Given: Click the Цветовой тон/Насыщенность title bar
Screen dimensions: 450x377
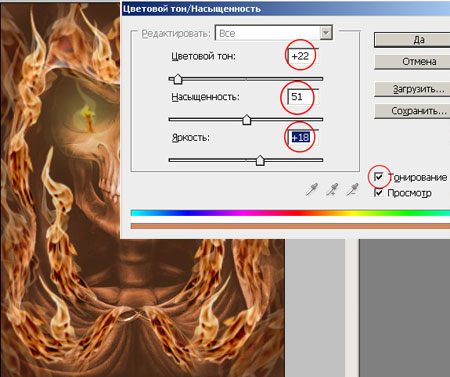Looking at the screenshot, I should [x=285, y=8].
